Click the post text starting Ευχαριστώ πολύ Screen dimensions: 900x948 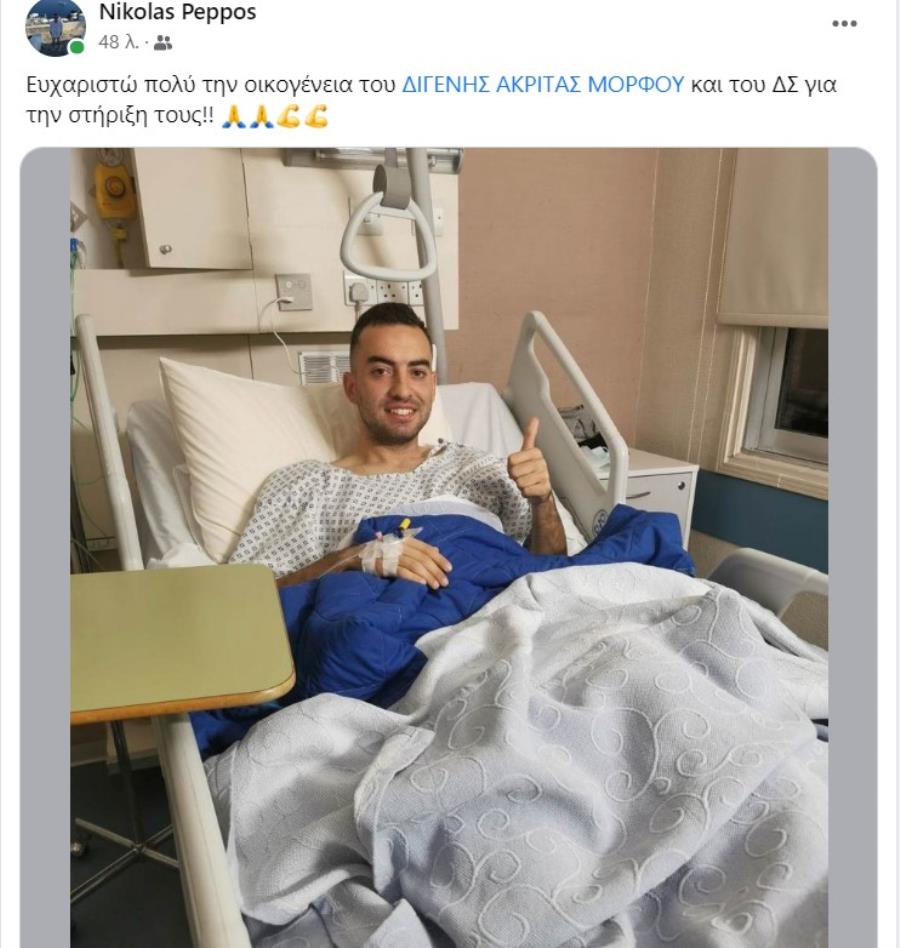coord(432,100)
